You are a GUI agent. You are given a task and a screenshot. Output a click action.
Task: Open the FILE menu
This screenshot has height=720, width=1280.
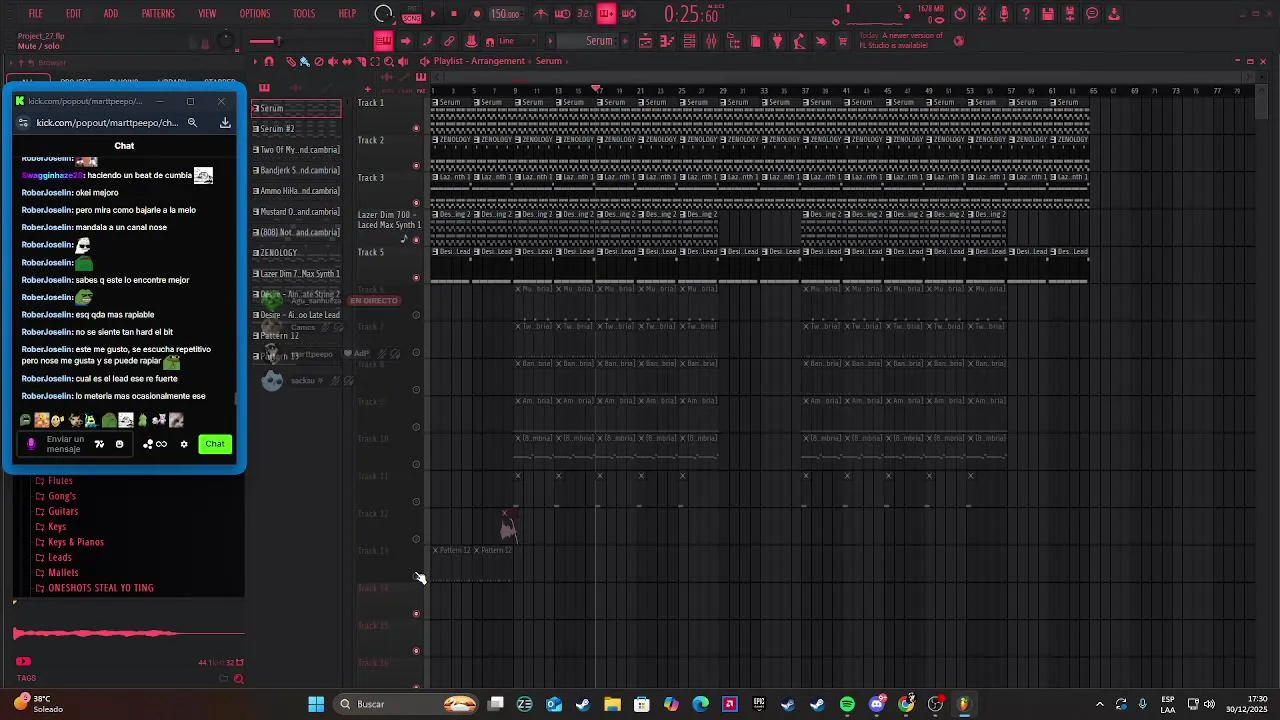[35, 14]
